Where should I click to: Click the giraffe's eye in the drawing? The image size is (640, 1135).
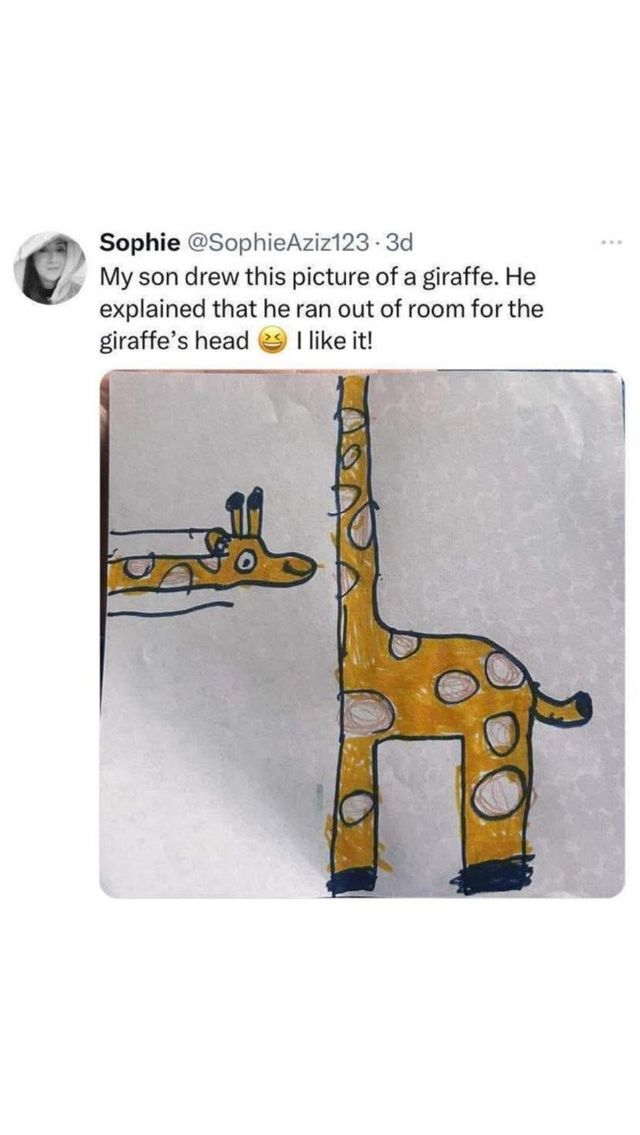246,559
